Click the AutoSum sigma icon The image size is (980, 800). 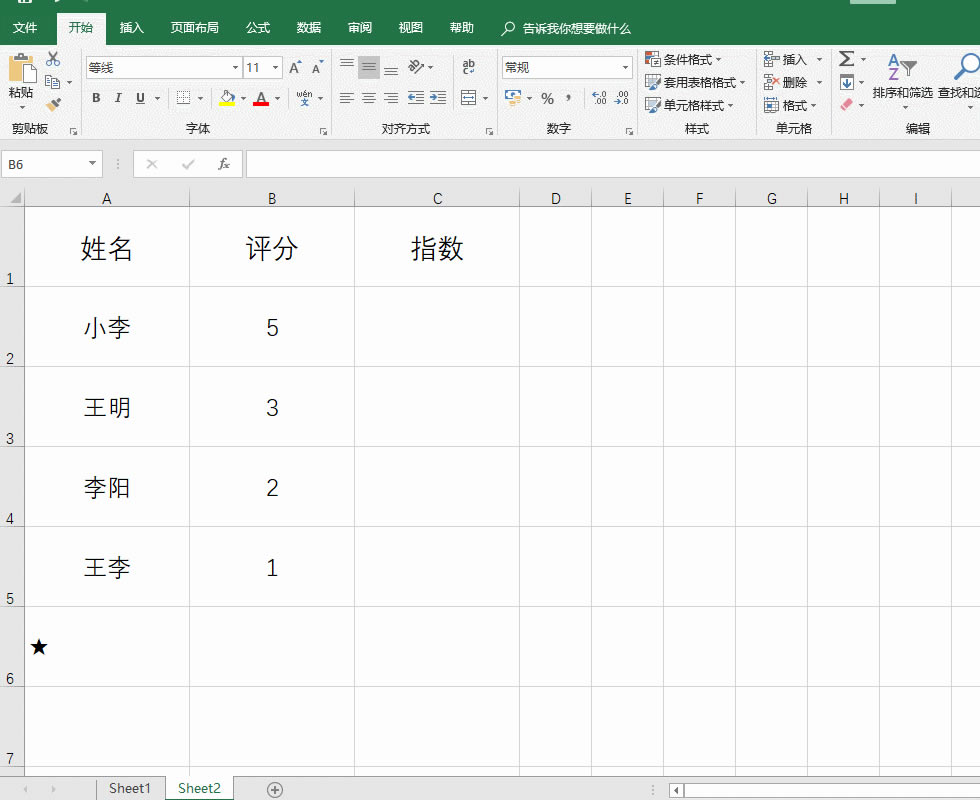pos(846,59)
